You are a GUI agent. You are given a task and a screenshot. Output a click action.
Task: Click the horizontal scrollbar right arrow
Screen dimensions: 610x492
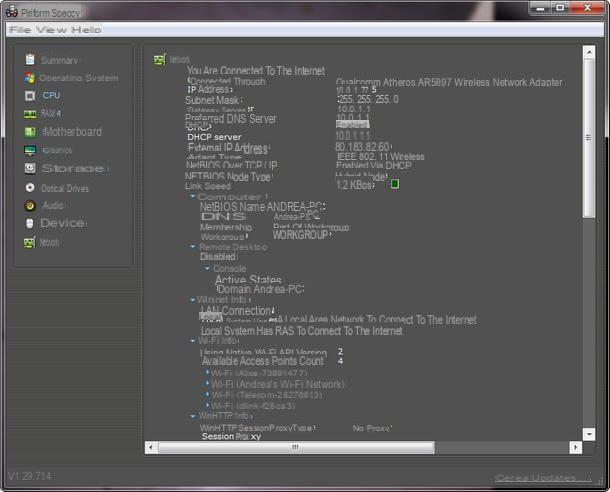click(575, 447)
